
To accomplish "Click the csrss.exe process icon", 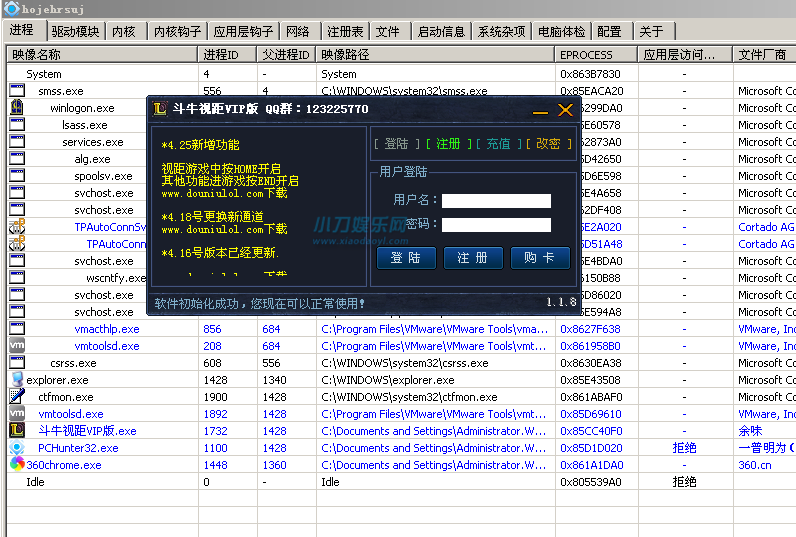I will (x=17, y=362).
